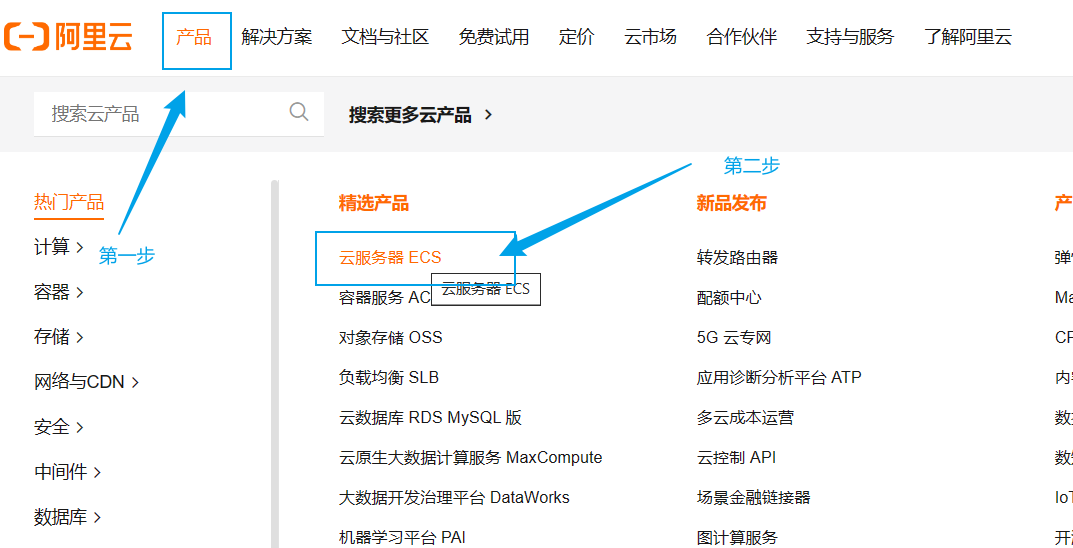1073x548 pixels.
Task: Open the 云服务器 ECS product link
Action: [390, 258]
